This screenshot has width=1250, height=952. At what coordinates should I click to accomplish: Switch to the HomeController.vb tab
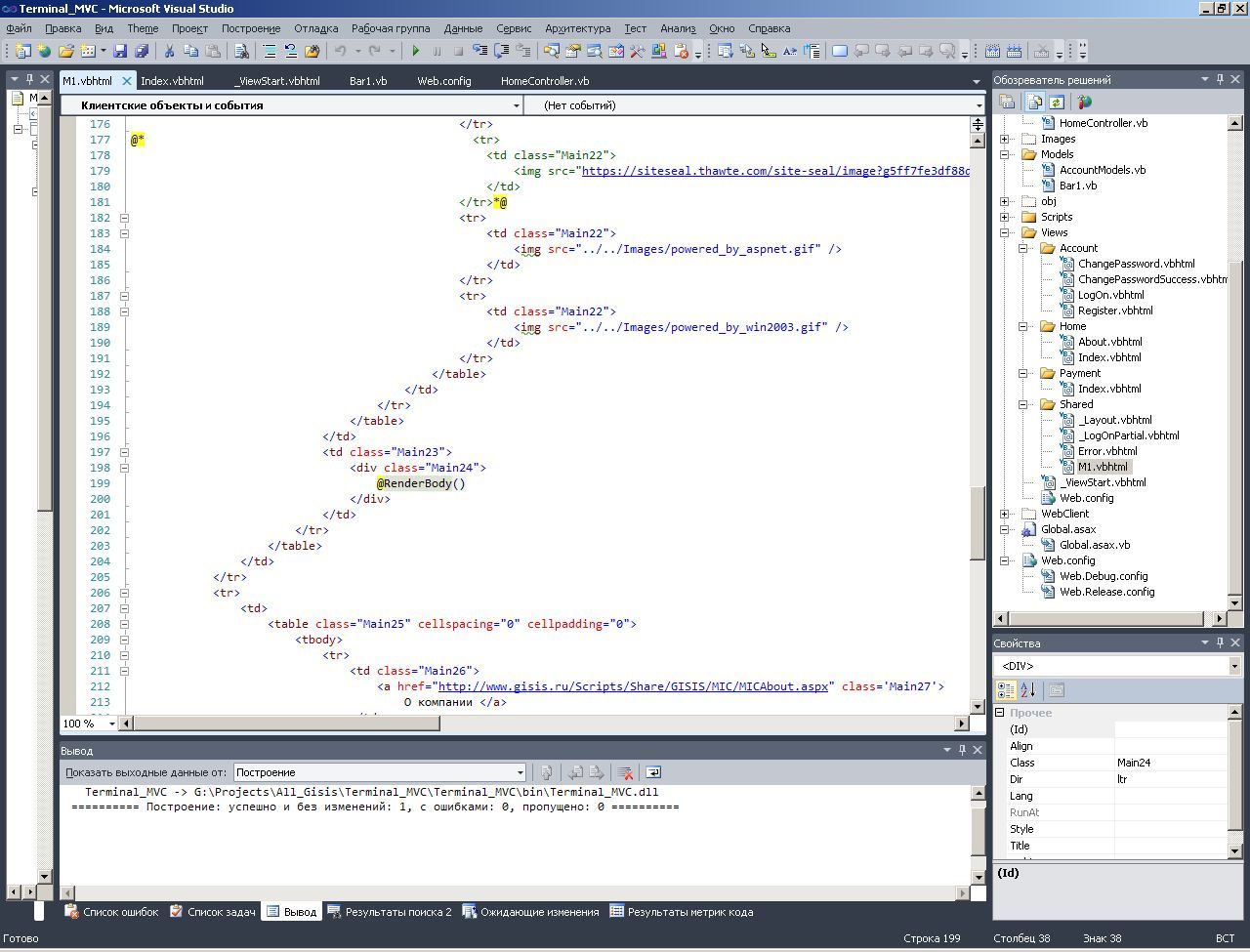(x=545, y=81)
